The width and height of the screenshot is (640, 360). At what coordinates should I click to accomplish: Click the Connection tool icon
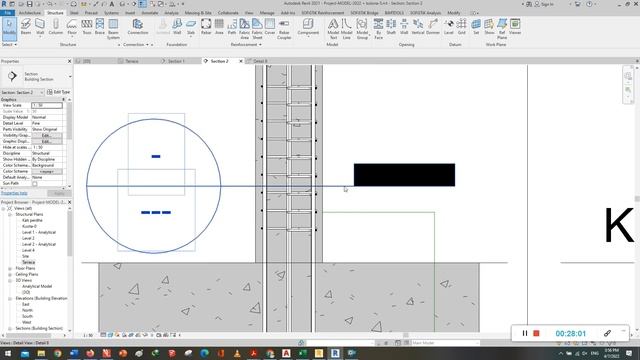tap(138, 27)
